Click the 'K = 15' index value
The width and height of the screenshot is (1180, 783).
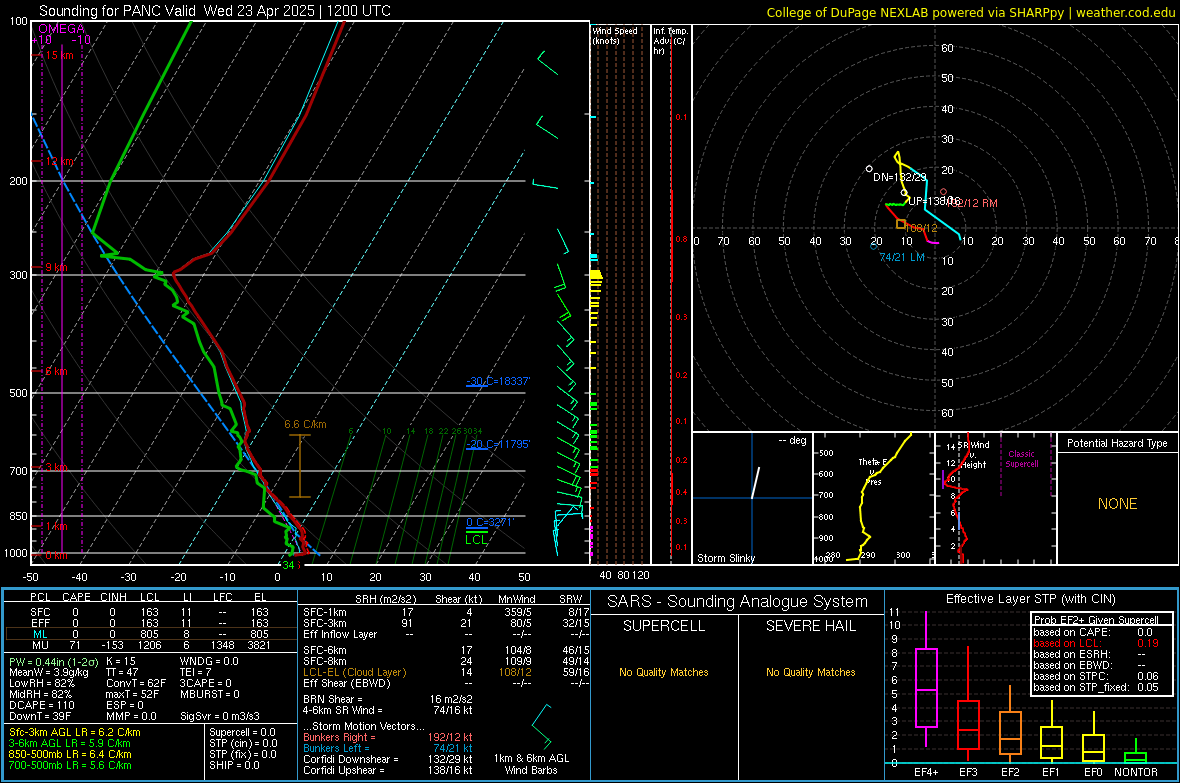120,661
